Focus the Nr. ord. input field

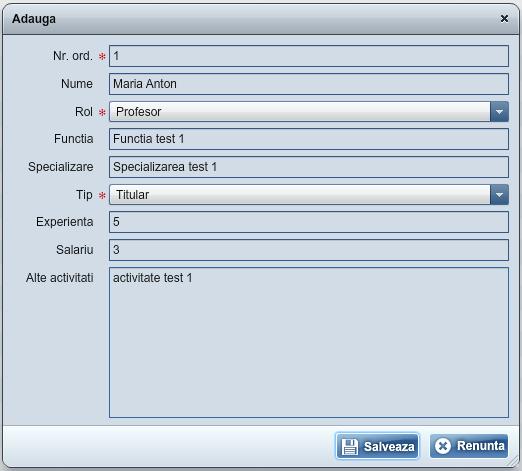(309, 56)
